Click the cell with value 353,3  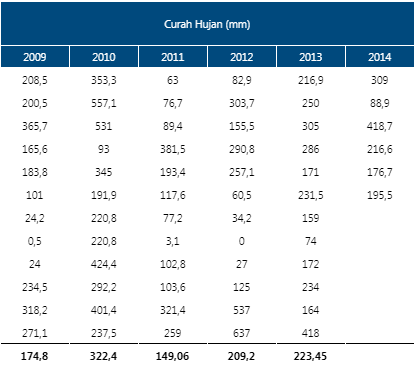[104, 80]
